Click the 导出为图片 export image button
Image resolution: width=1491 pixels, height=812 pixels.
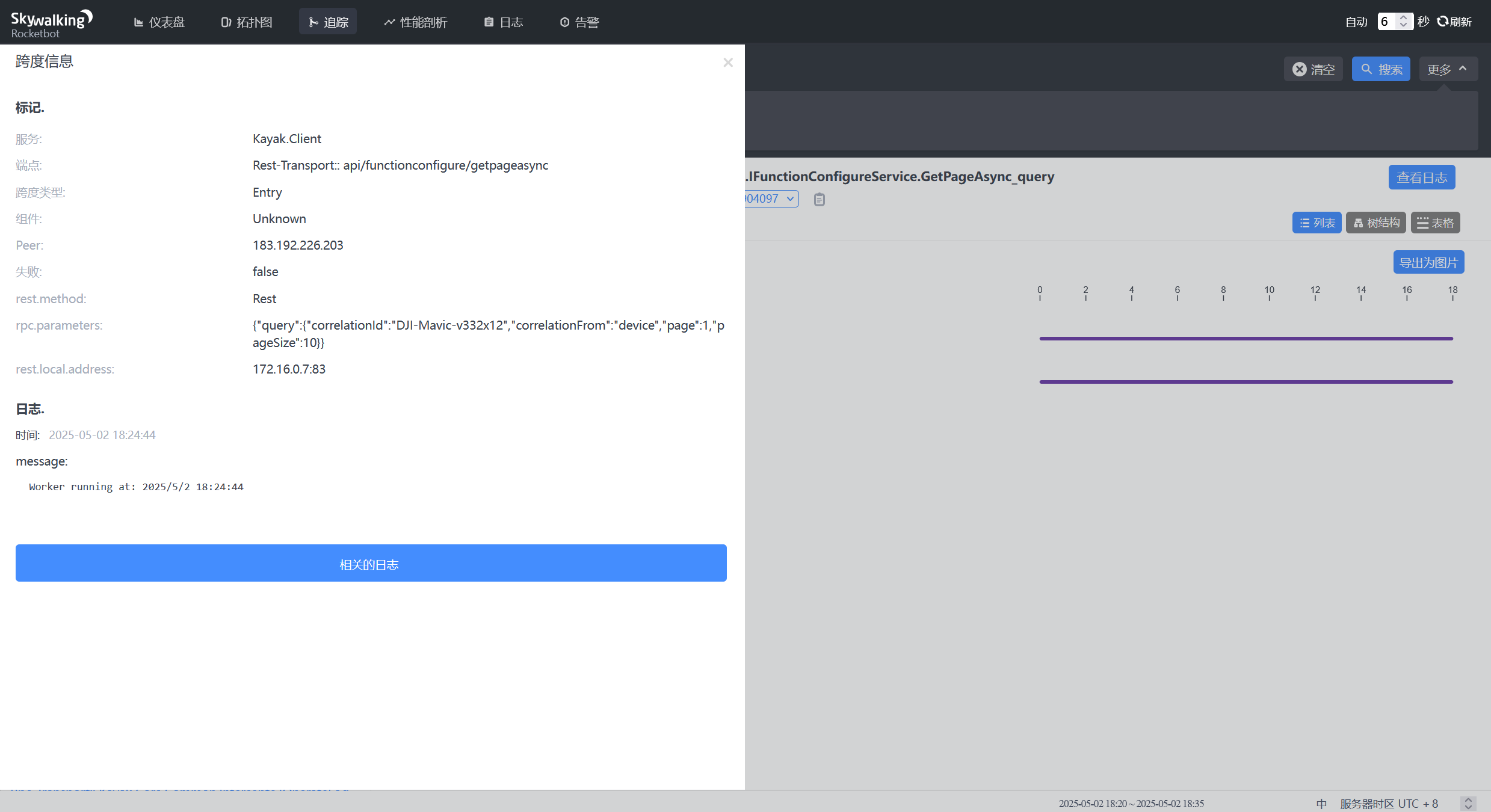1428,262
